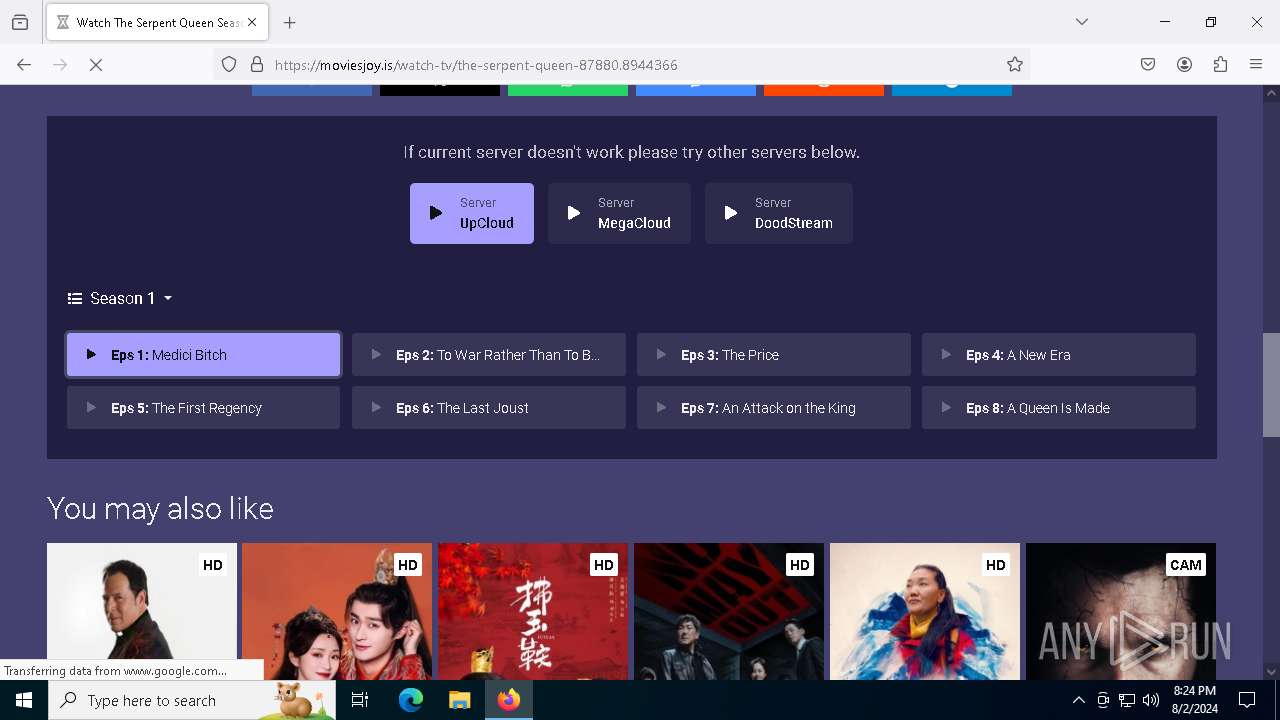1280x720 pixels.
Task: Play Eps 2: To War Rather Than To B...
Action: point(489,355)
